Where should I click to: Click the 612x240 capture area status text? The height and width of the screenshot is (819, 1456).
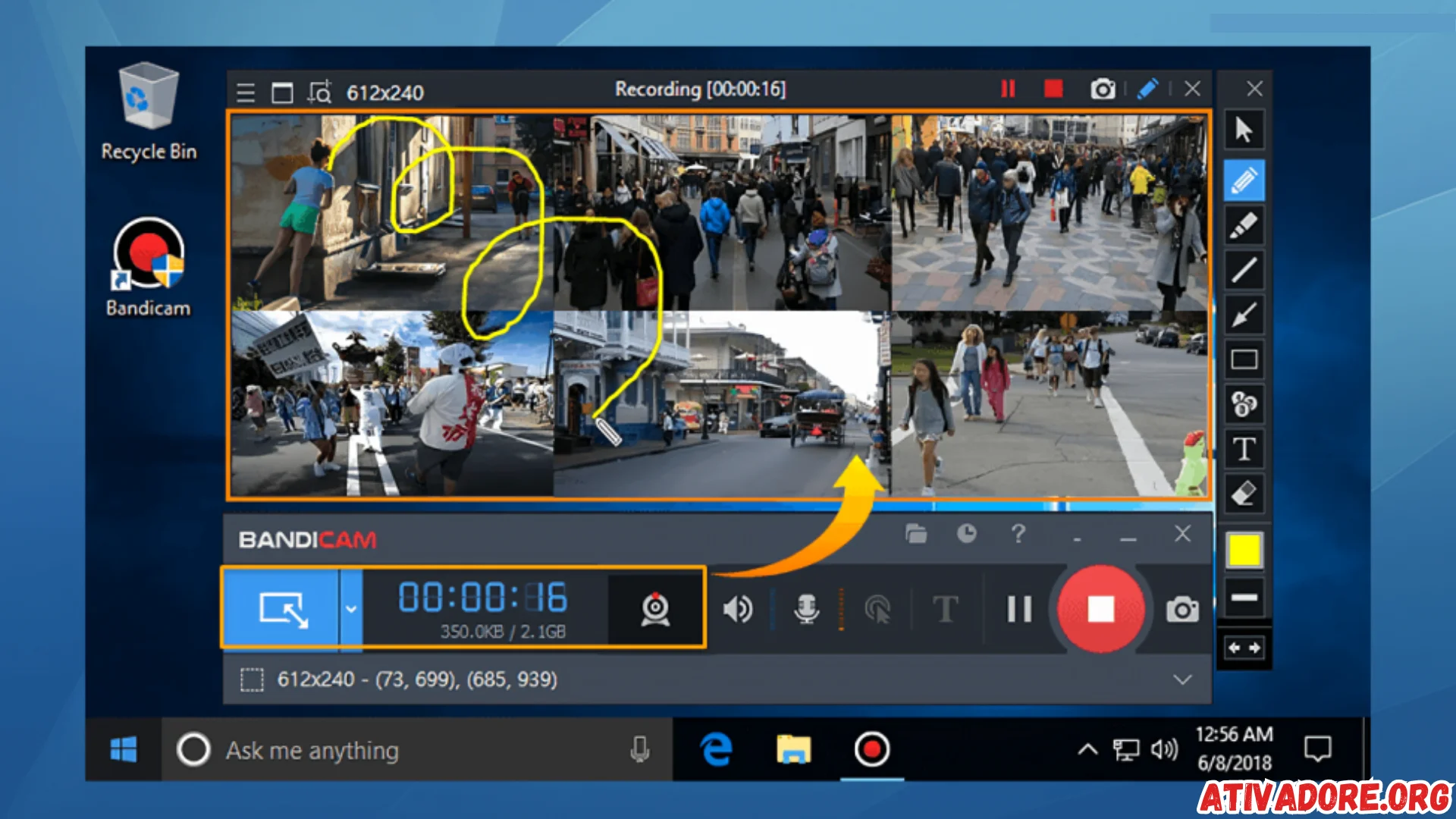pos(417,679)
